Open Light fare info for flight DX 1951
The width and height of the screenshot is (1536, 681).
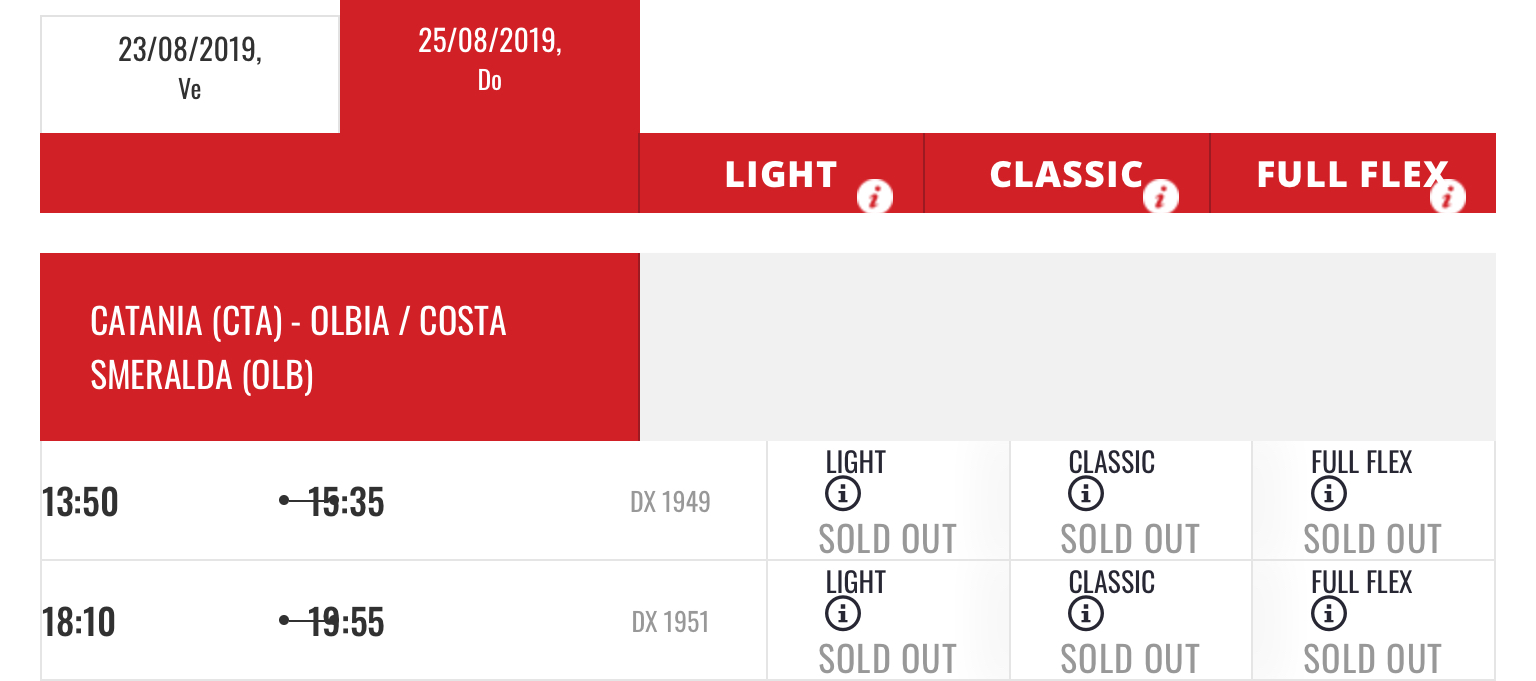click(843, 614)
